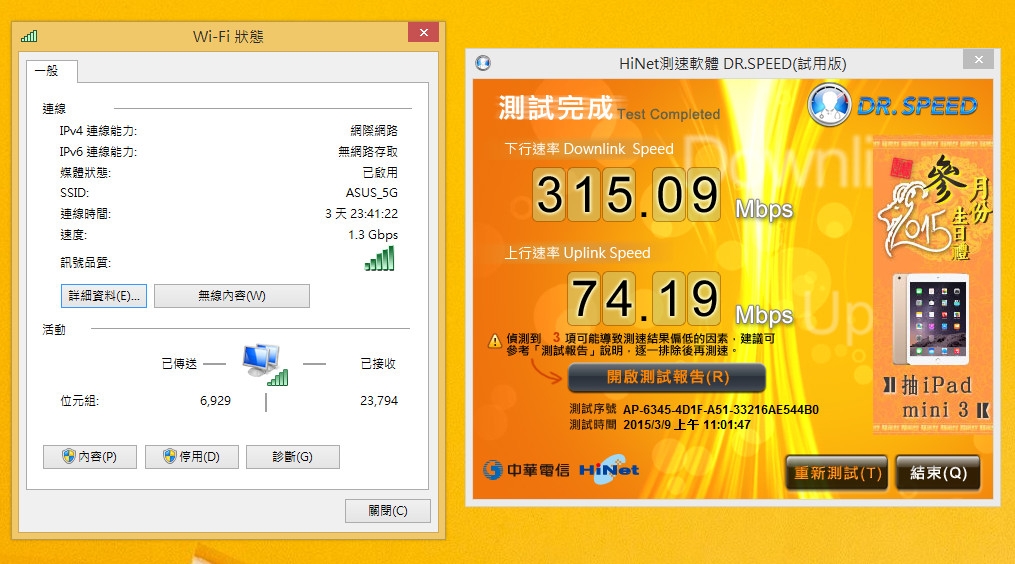Click 抽 iPad mini 3 caption text

point(936,397)
